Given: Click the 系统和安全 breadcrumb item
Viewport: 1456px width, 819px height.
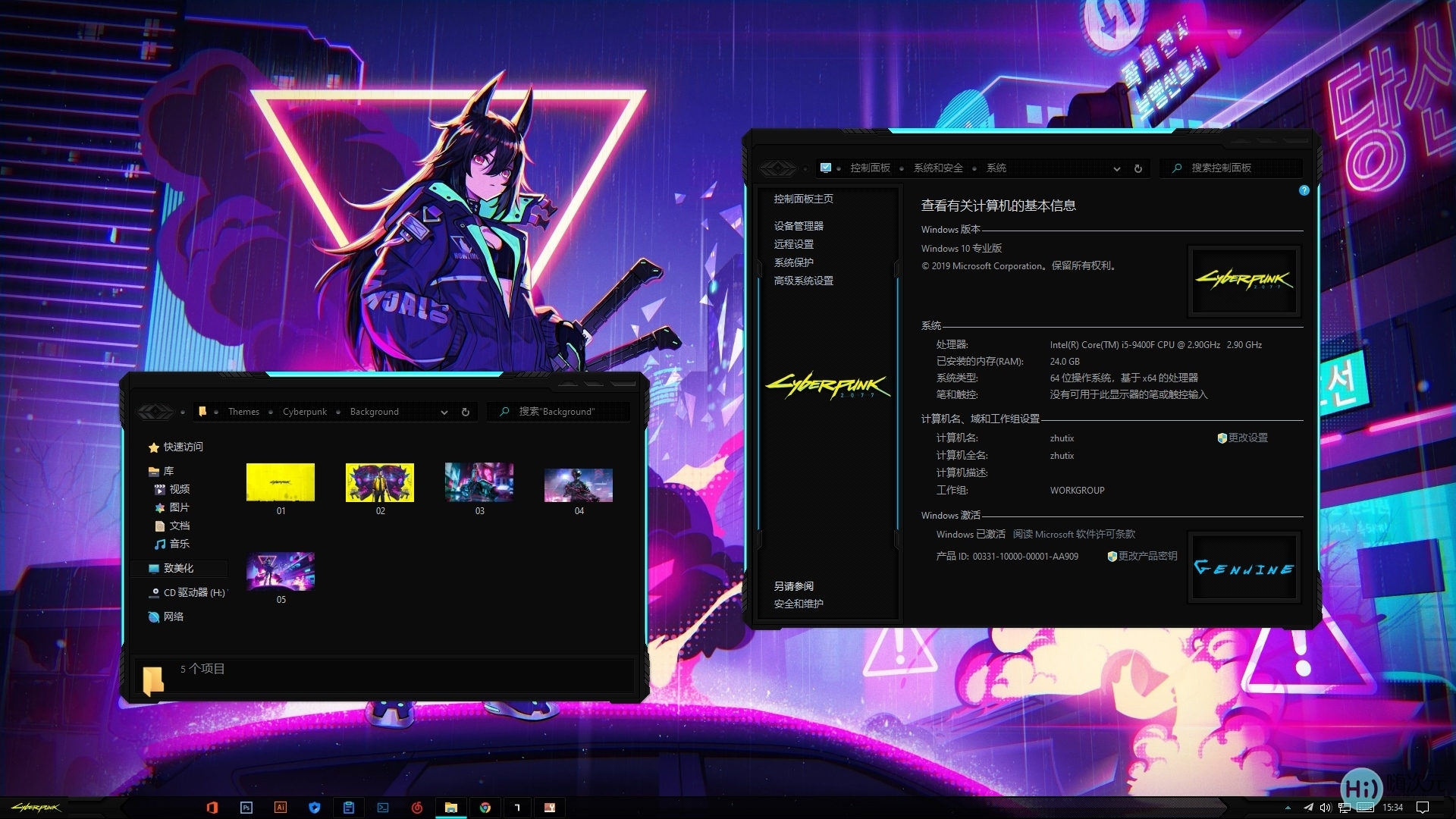Looking at the screenshot, I should pyautogui.click(x=938, y=168).
